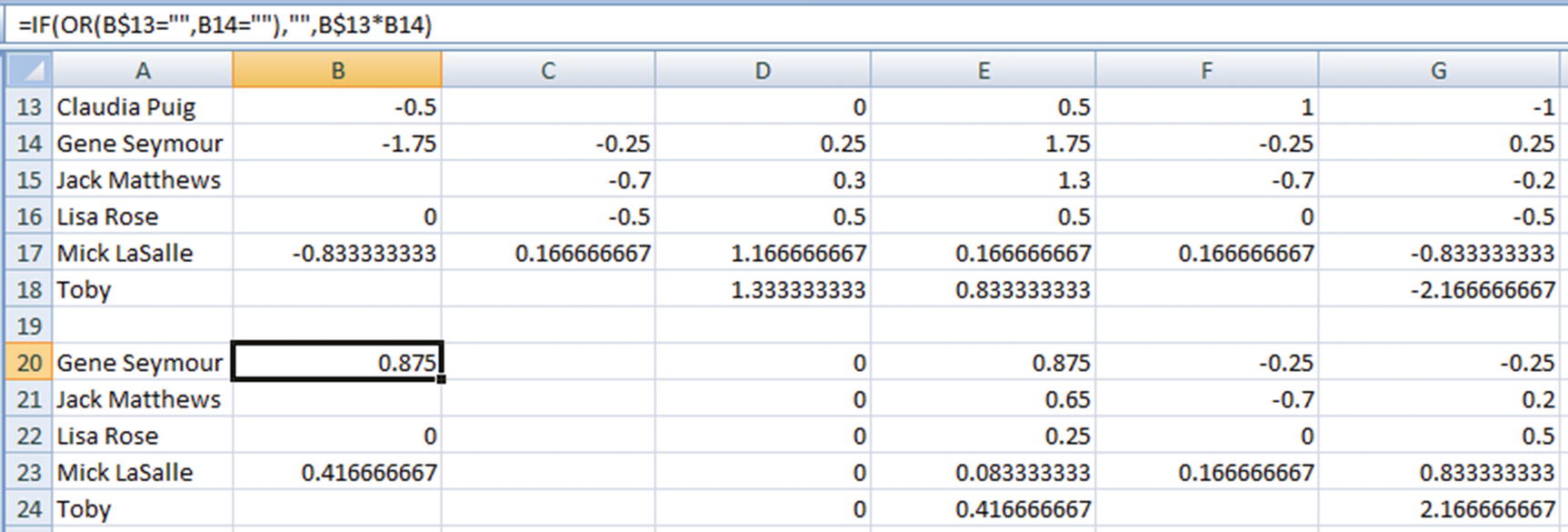Click the fill handle of cell B20
Screen dimensions: 1568x532
(x=442, y=379)
